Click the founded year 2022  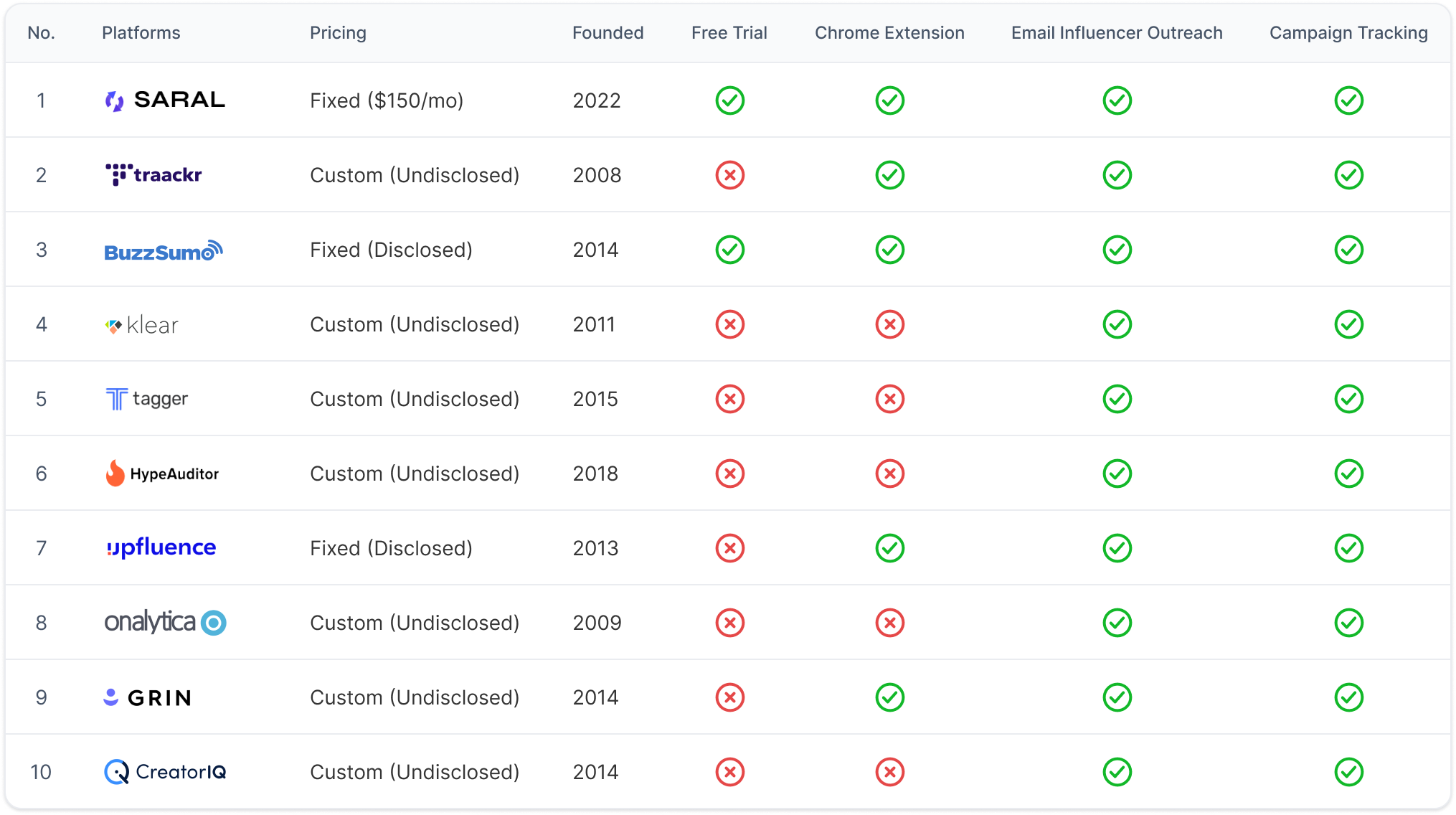(x=597, y=100)
